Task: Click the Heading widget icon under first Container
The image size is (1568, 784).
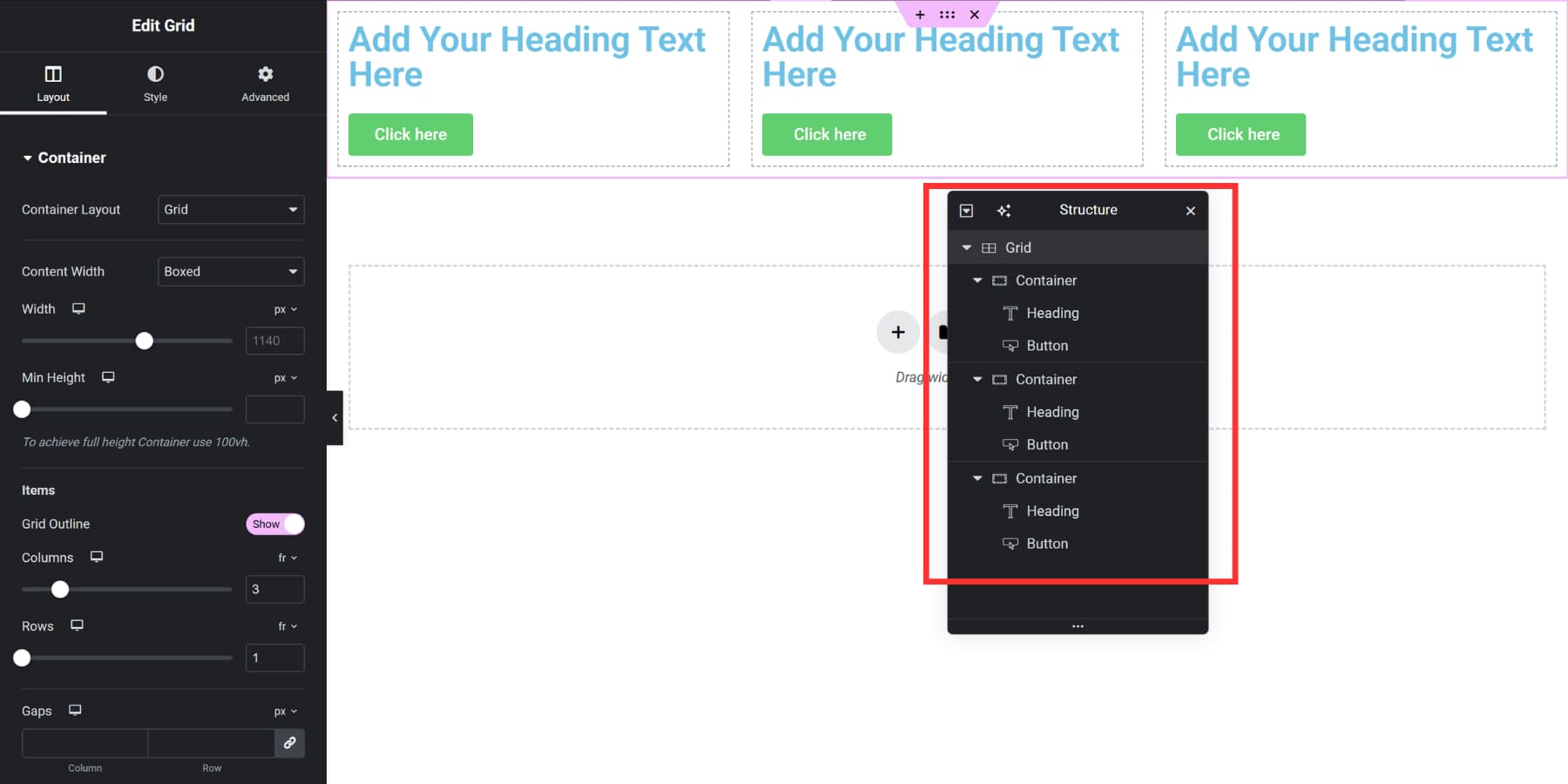Action: pyautogui.click(x=1010, y=313)
